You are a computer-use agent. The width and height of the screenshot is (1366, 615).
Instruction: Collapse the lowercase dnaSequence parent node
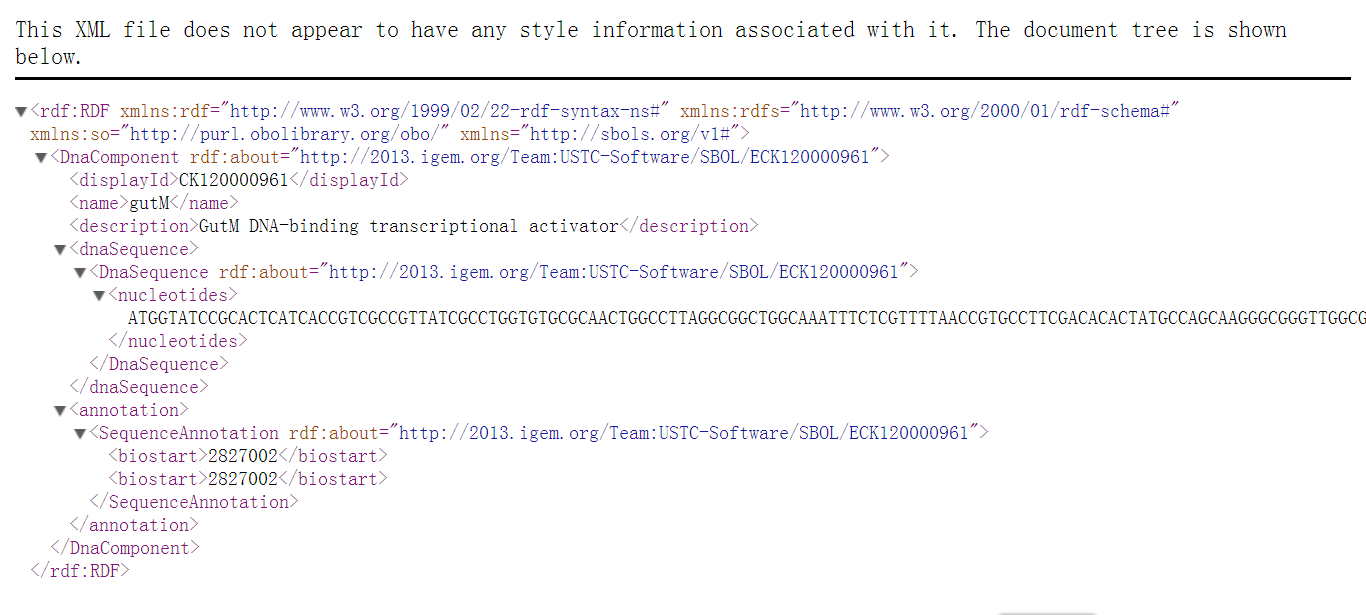pyautogui.click(x=60, y=249)
